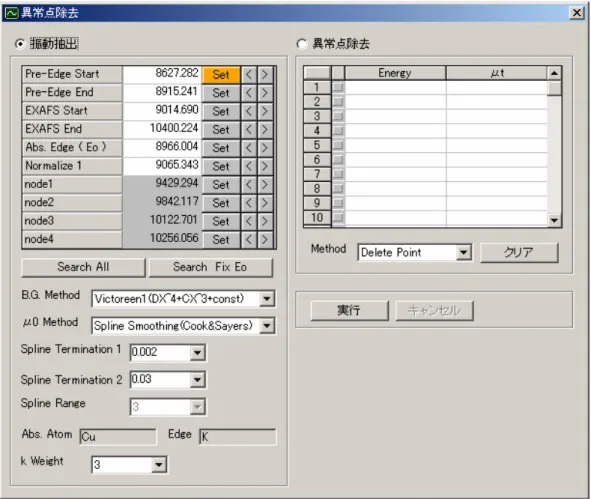Click the Search Fix Eo button

[x=210, y=267]
